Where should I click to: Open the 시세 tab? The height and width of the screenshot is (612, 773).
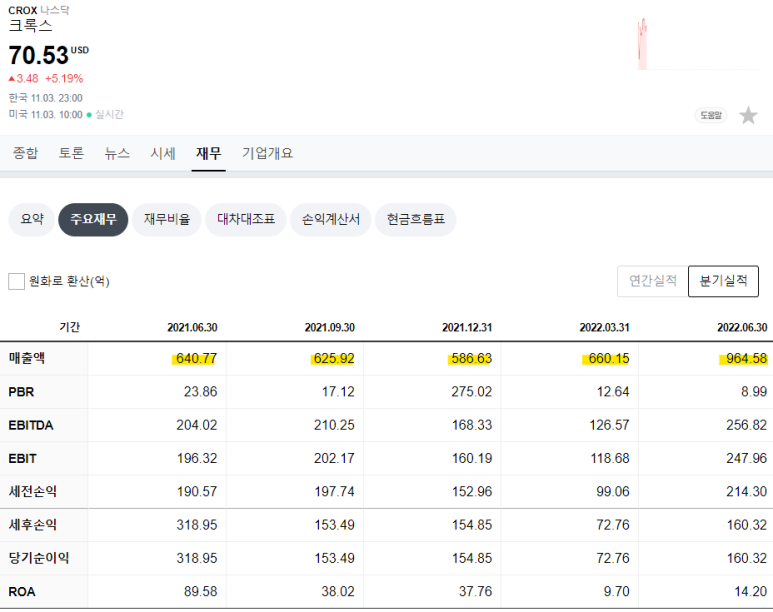(x=163, y=153)
